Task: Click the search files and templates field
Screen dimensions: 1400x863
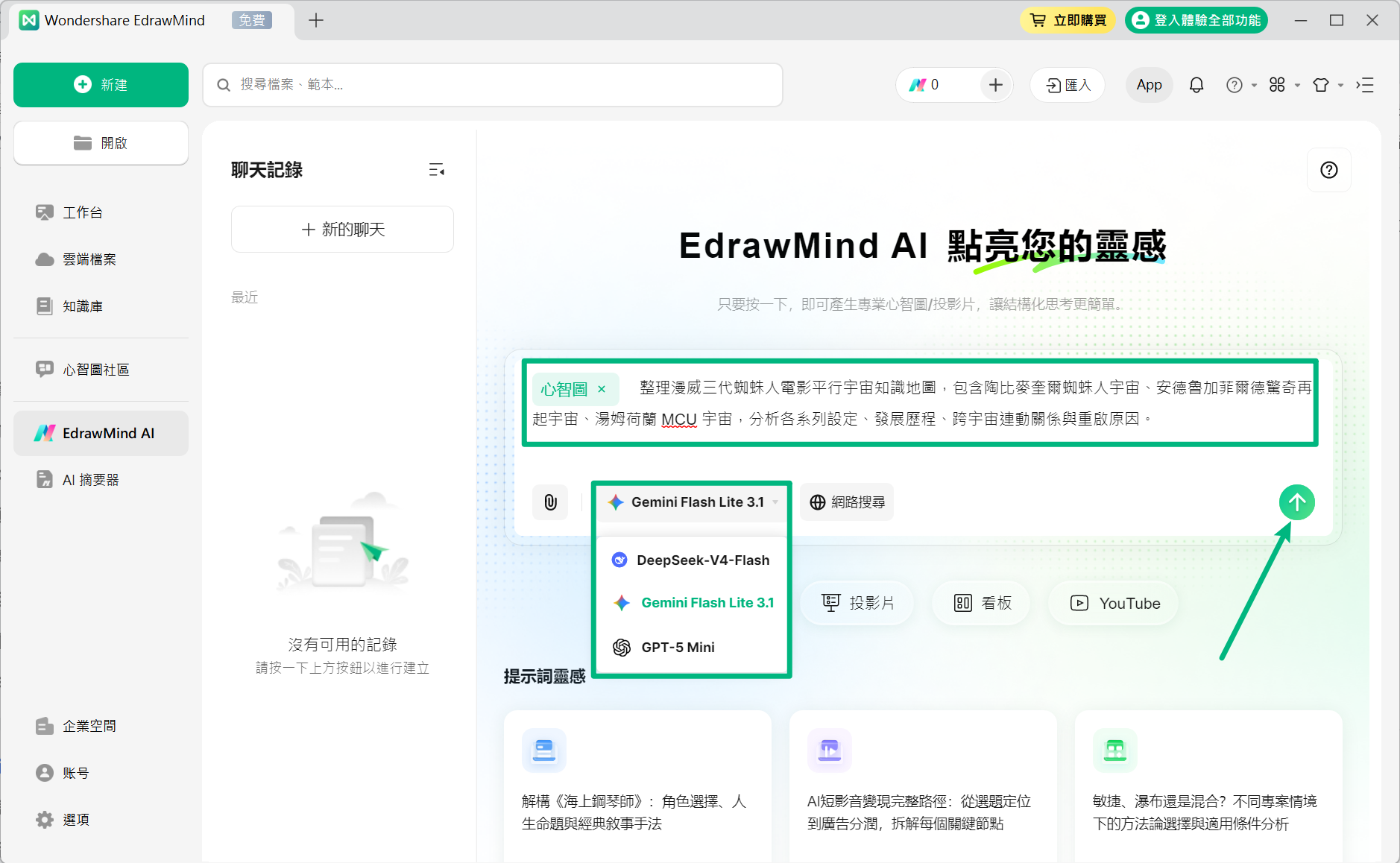Action: 493,85
